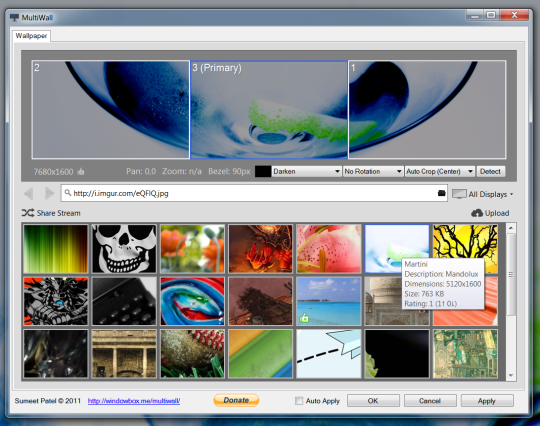Open the windowbox.me/multiwall link
The width and height of the screenshot is (540, 426).
[x=134, y=401]
